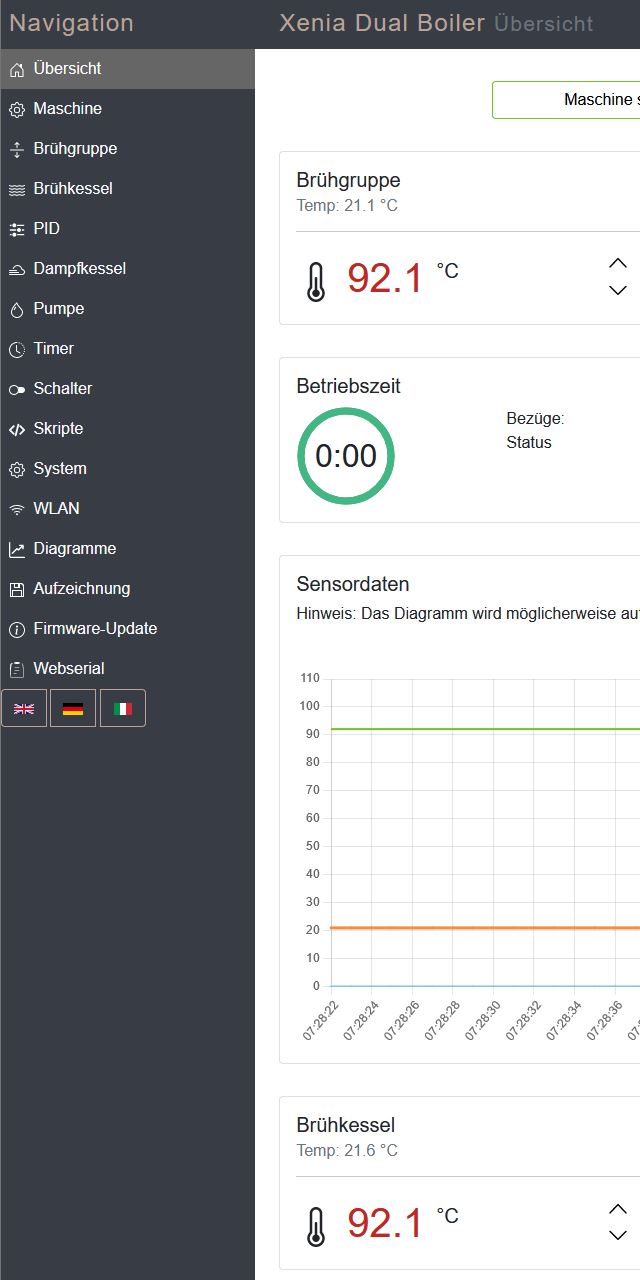Viewport: 640px width, 1280px height.
Task: Click the 07:28:22 chart axis label
Action: (321, 1019)
